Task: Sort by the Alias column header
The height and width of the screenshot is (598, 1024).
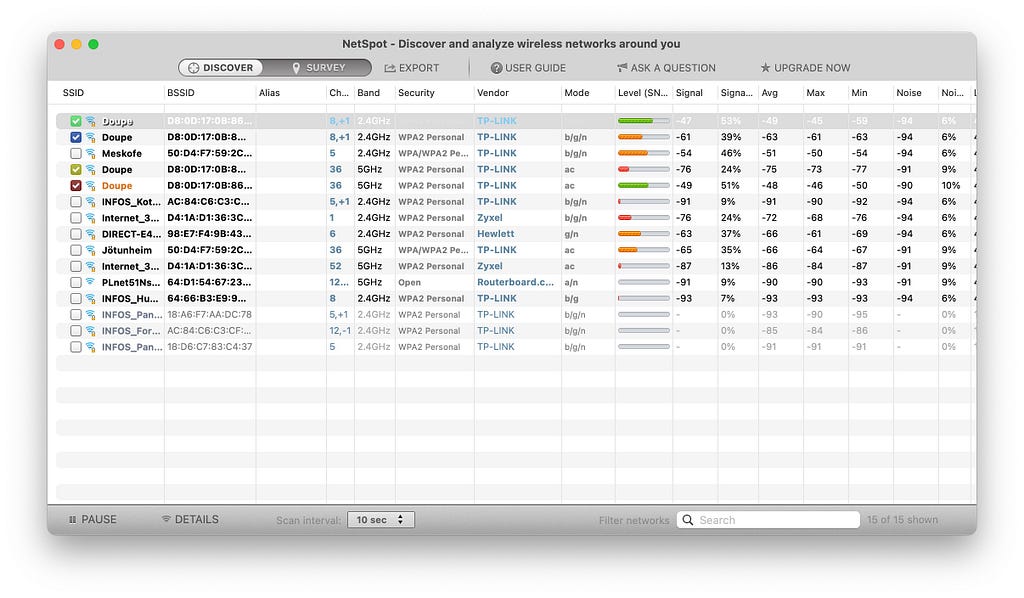Action: 269,93
